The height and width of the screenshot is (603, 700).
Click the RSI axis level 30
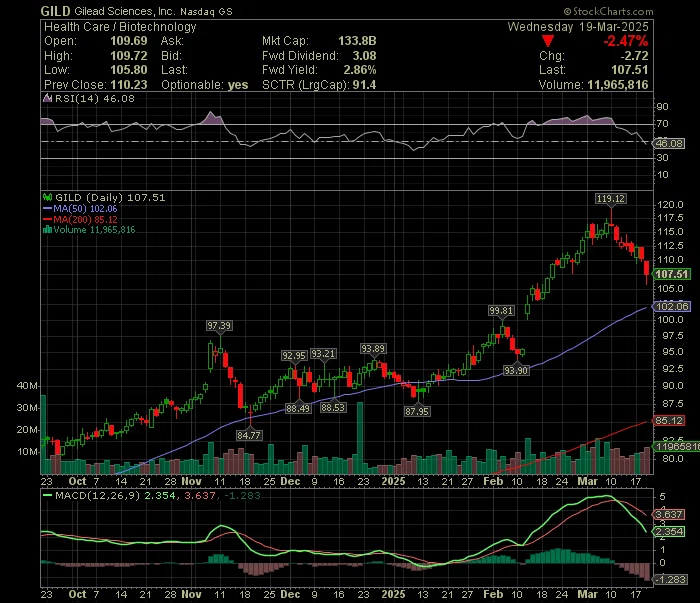(x=662, y=158)
